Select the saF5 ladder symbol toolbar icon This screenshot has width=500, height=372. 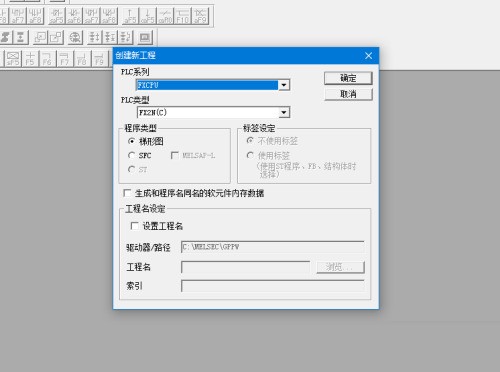(x=57, y=16)
